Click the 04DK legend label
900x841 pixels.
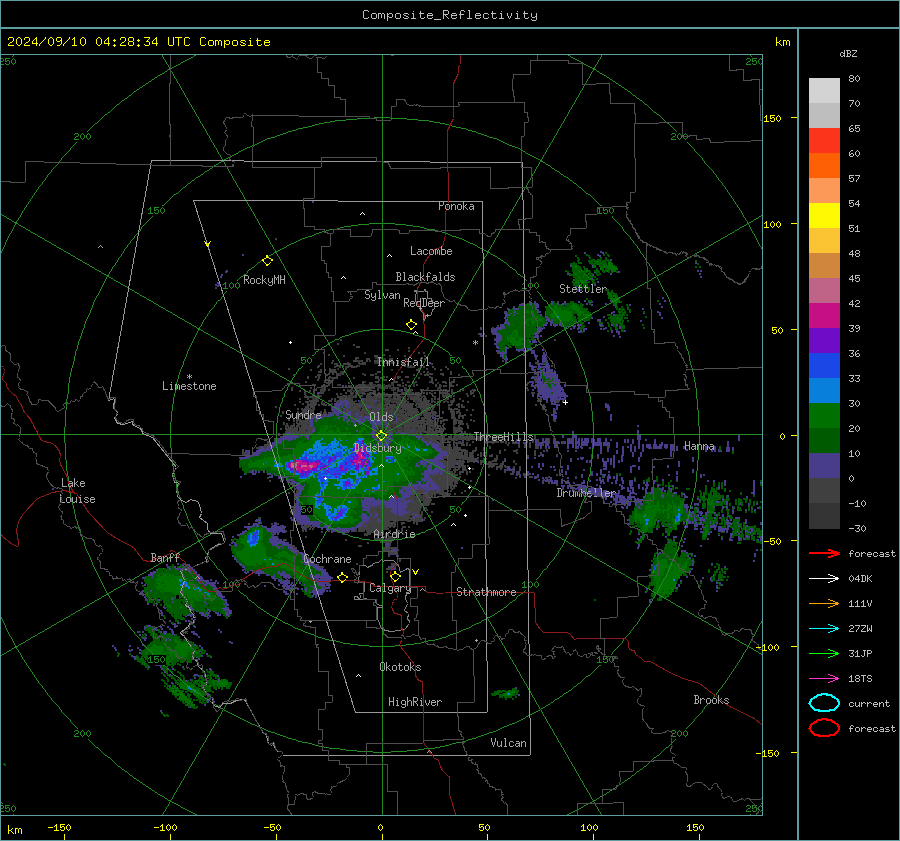coord(860,579)
